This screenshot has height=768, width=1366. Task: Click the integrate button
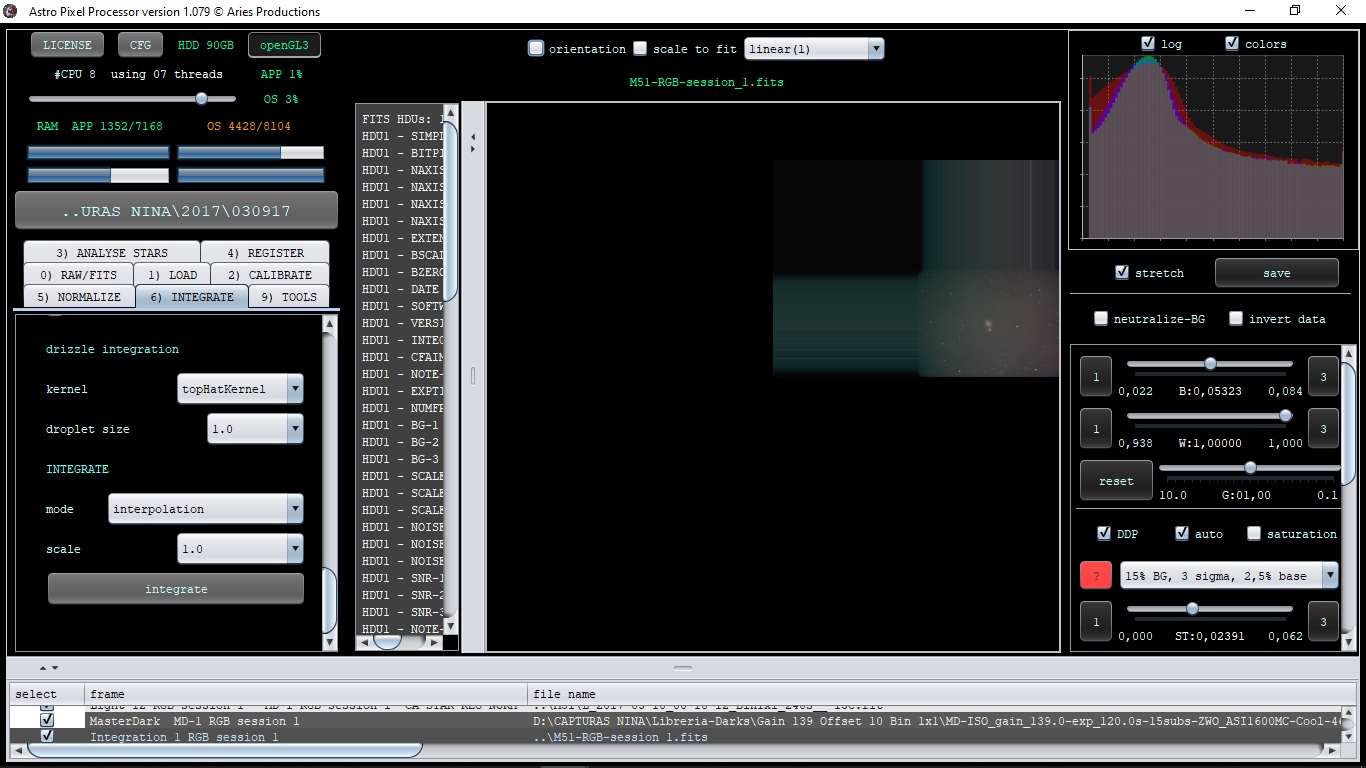pyautogui.click(x=176, y=589)
